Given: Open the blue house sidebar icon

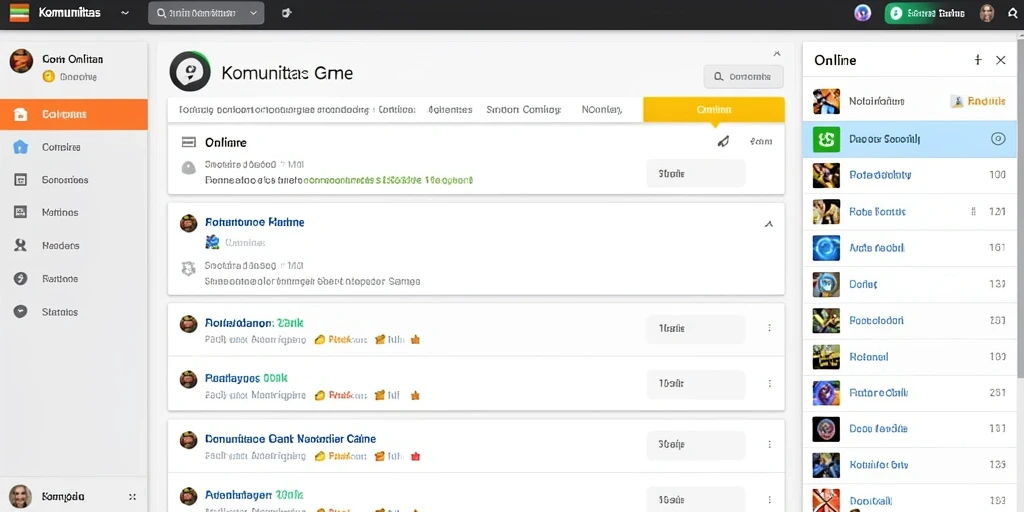Looking at the screenshot, I should tap(20, 147).
